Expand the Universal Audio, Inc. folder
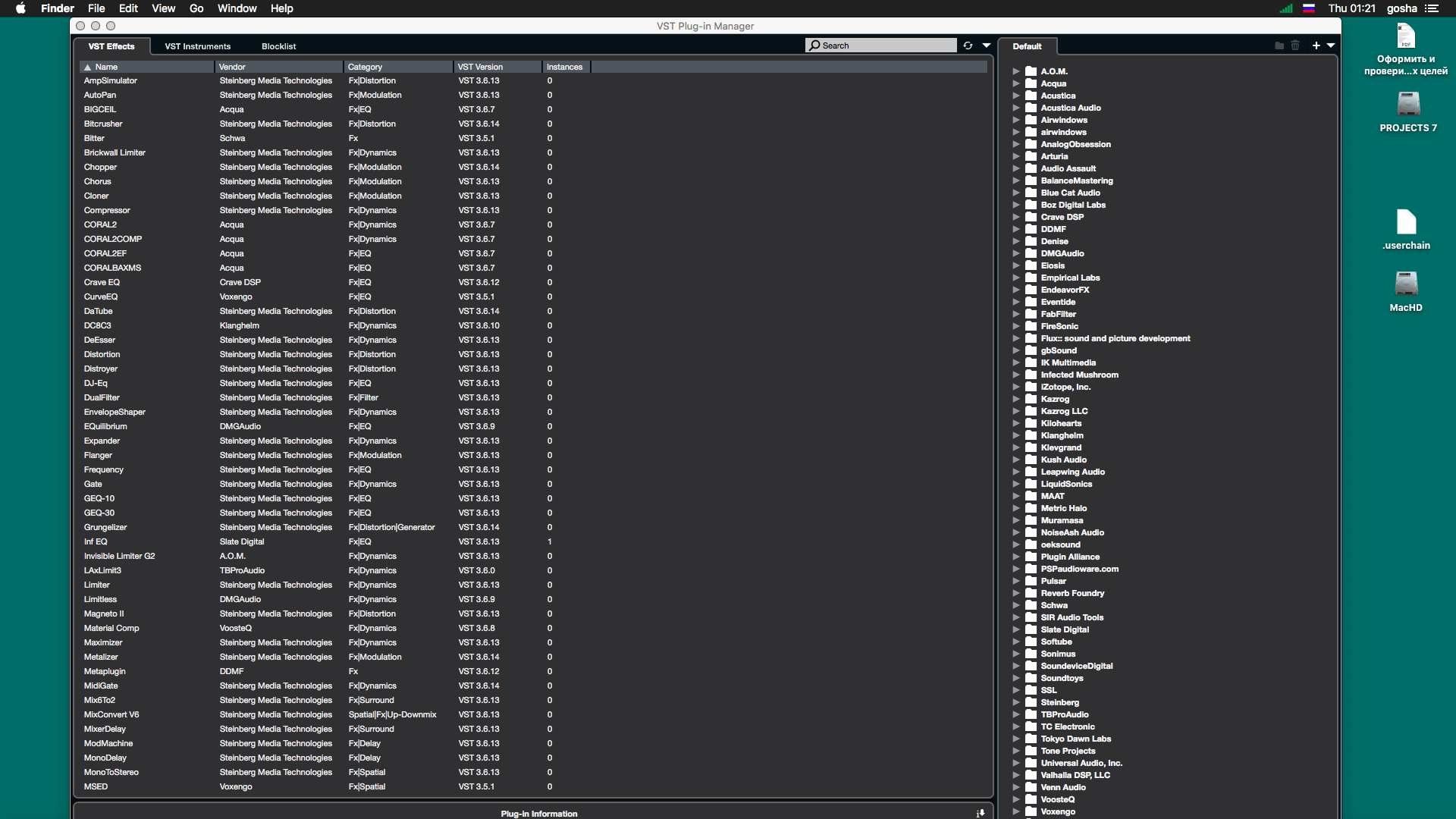 pyautogui.click(x=1016, y=763)
